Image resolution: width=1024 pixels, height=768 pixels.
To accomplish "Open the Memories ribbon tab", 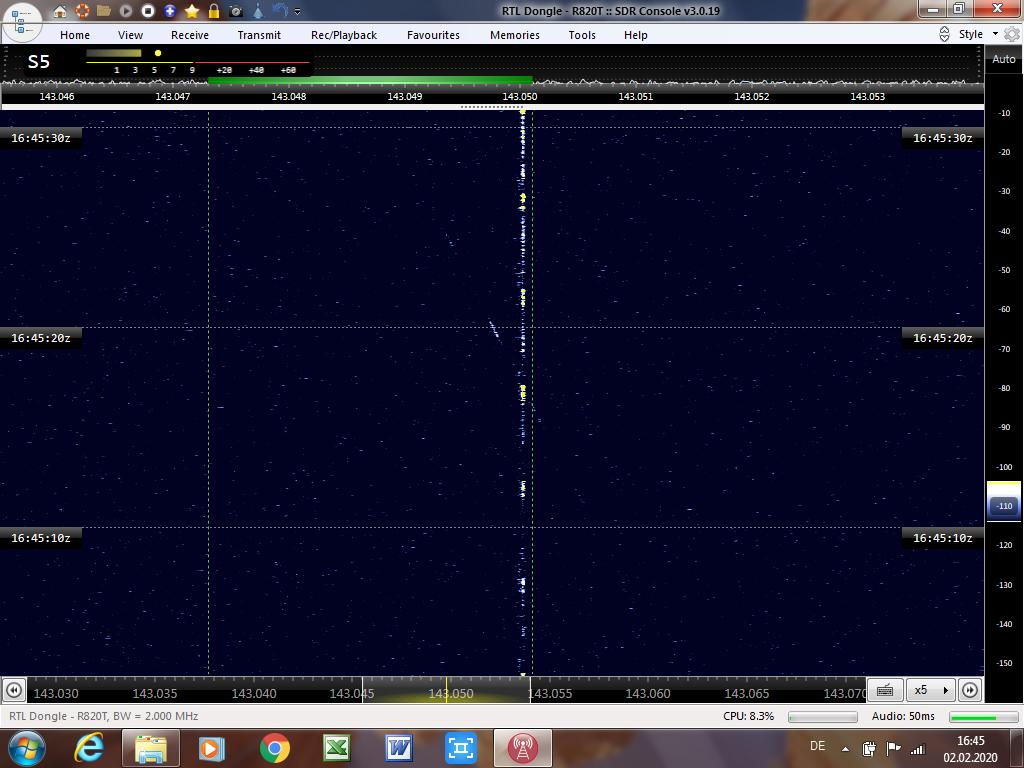I will click(x=515, y=35).
